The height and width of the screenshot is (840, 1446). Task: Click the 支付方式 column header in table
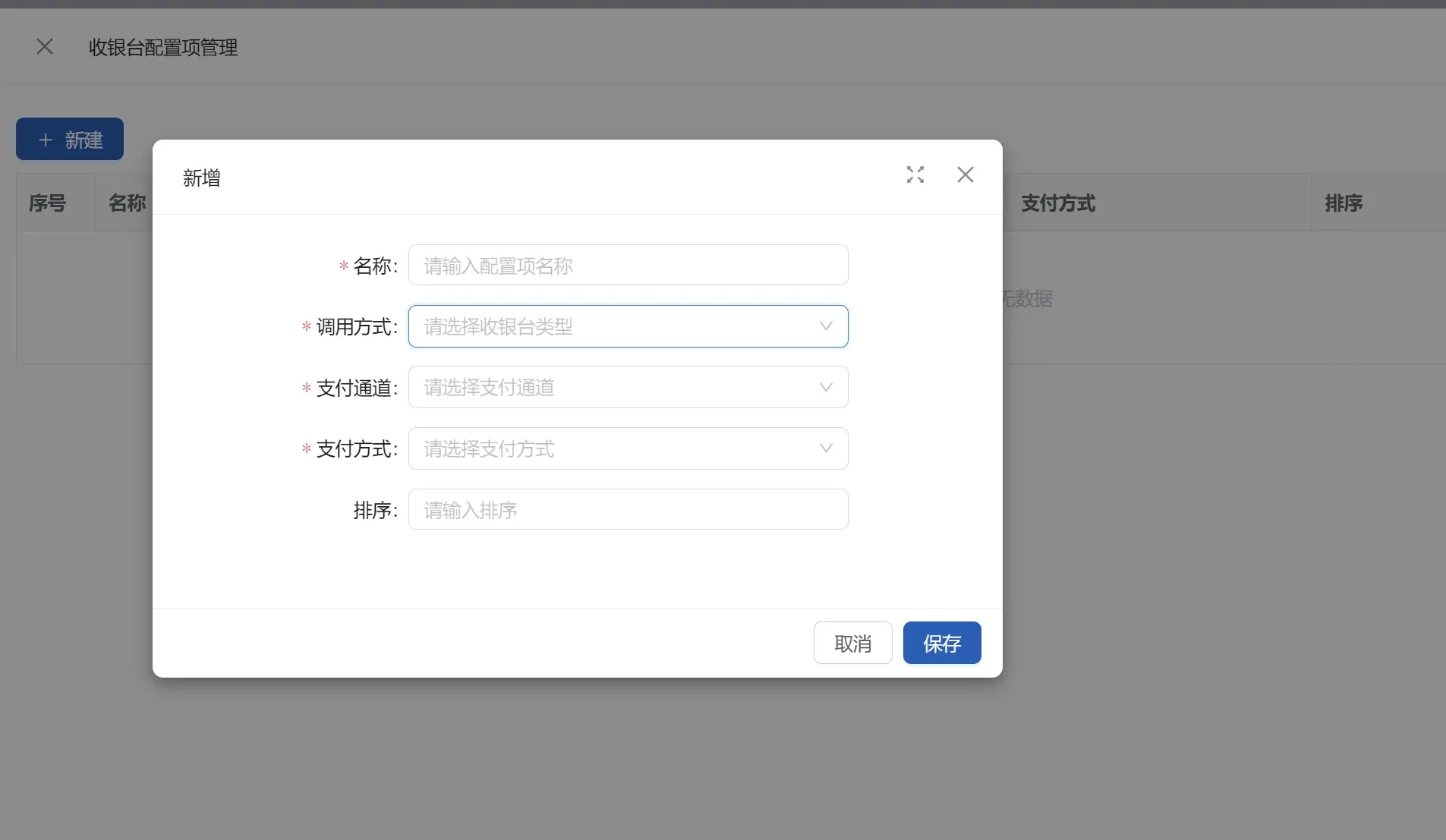pos(1058,203)
